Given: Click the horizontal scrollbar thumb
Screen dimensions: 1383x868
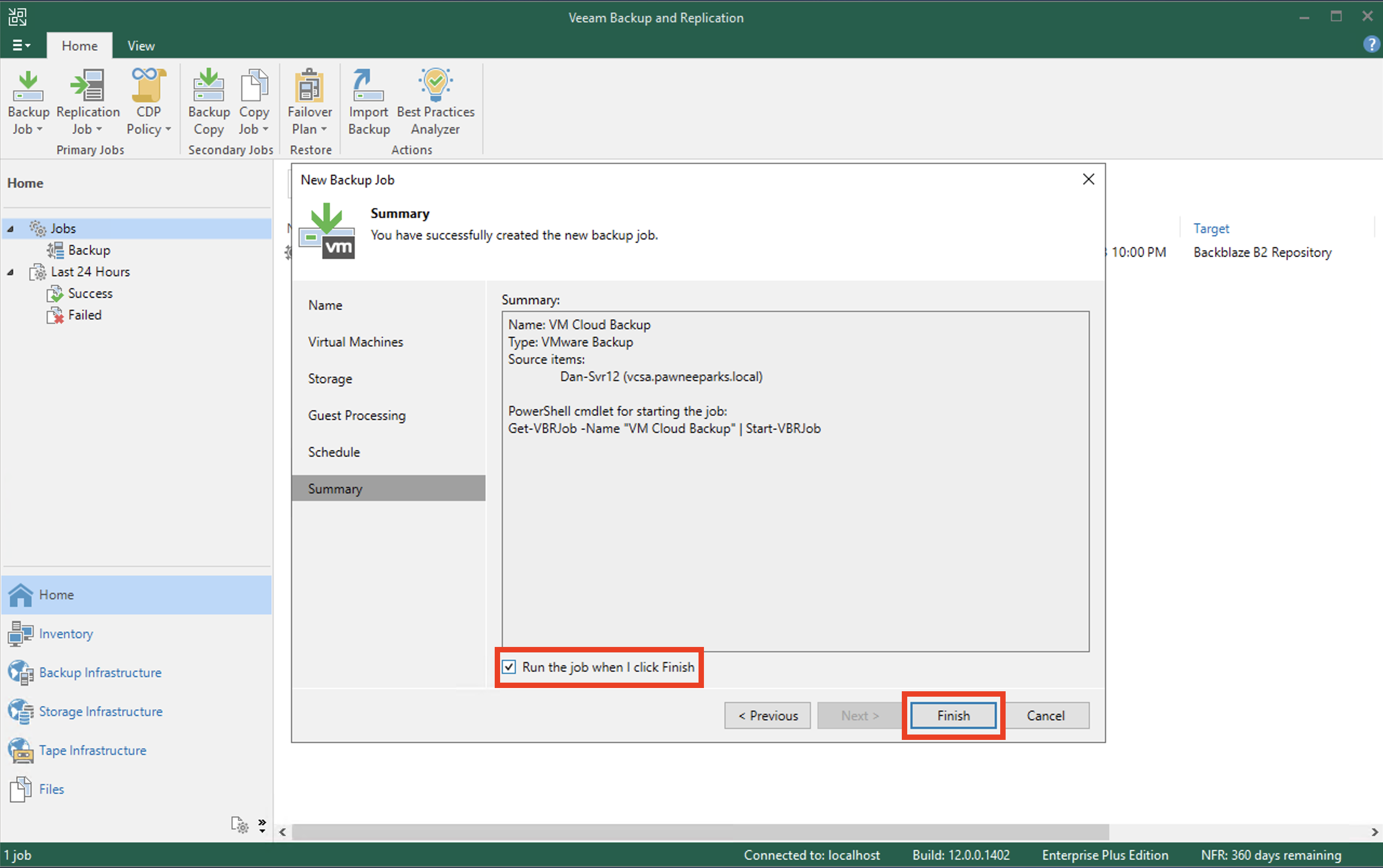Looking at the screenshot, I should pos(700,832).
